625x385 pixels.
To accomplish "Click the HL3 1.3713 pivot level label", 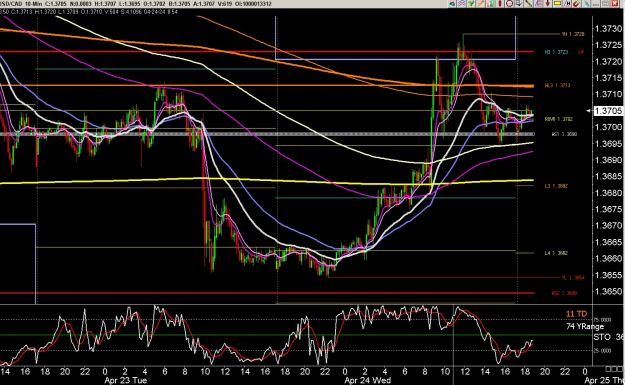I will click(x=558, y=86).
